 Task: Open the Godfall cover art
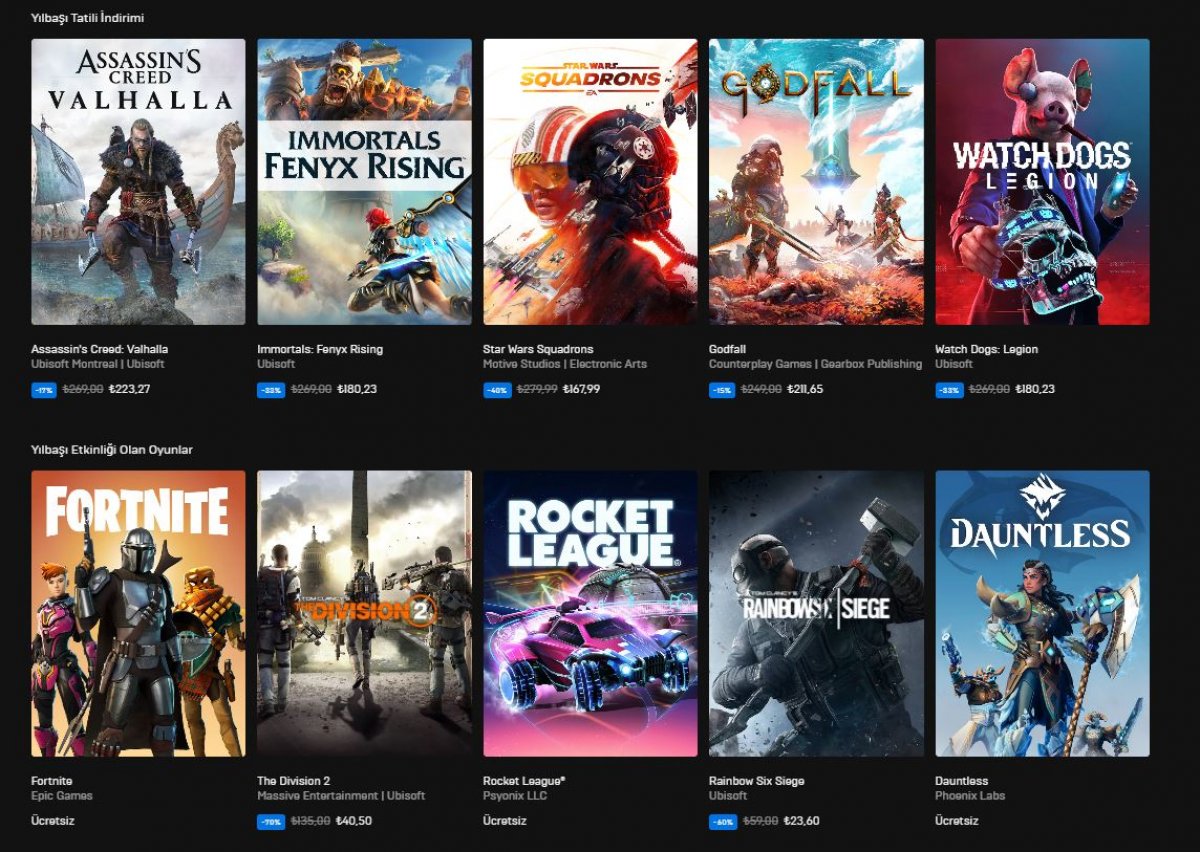point(816,182)
